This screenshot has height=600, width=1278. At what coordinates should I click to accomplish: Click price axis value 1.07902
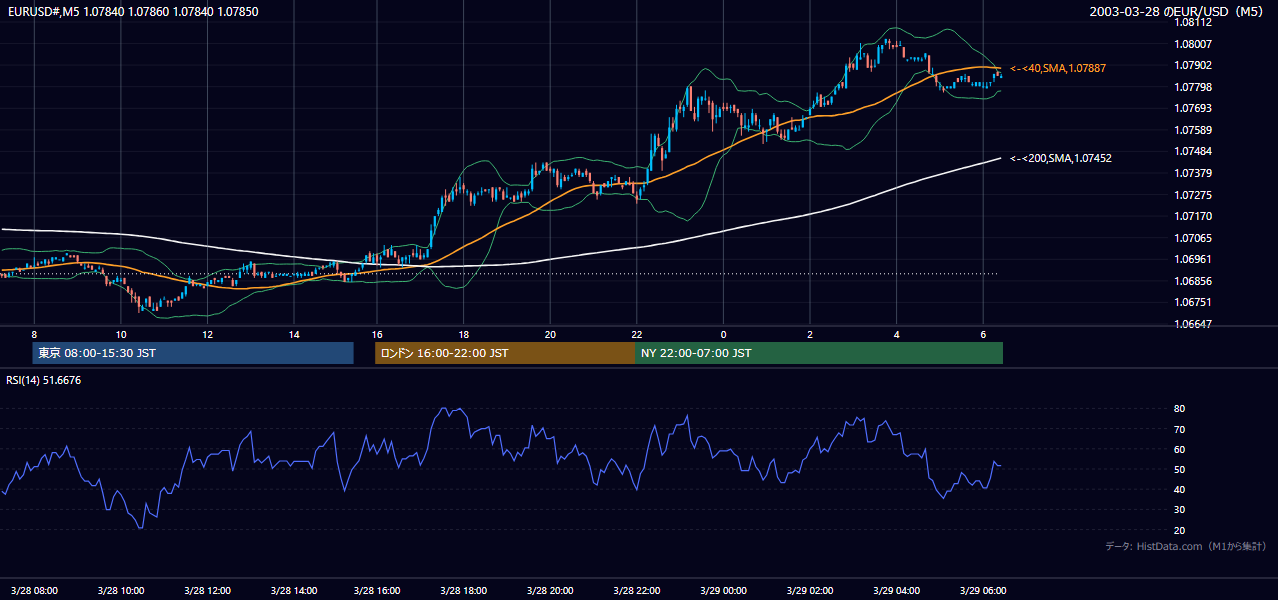[x=1193, y=65]
